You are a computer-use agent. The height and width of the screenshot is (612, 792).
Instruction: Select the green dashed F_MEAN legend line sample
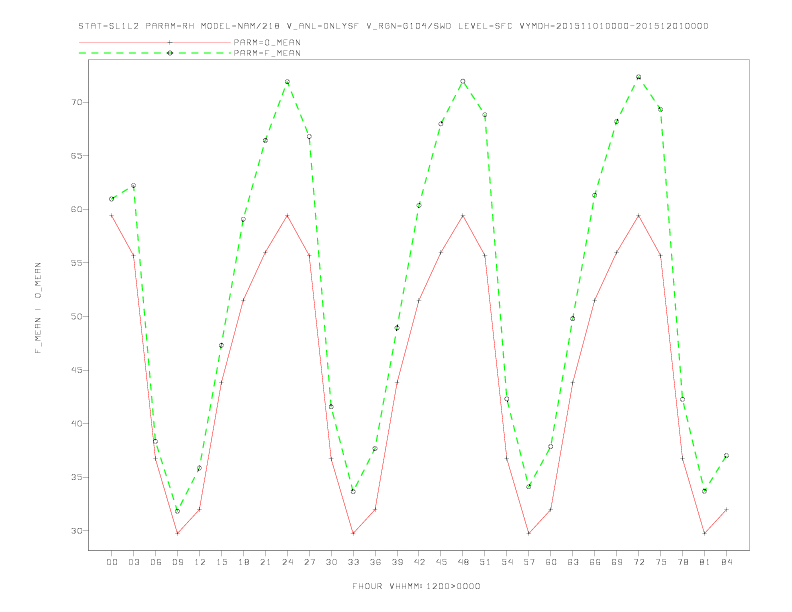tap(155, 53)
